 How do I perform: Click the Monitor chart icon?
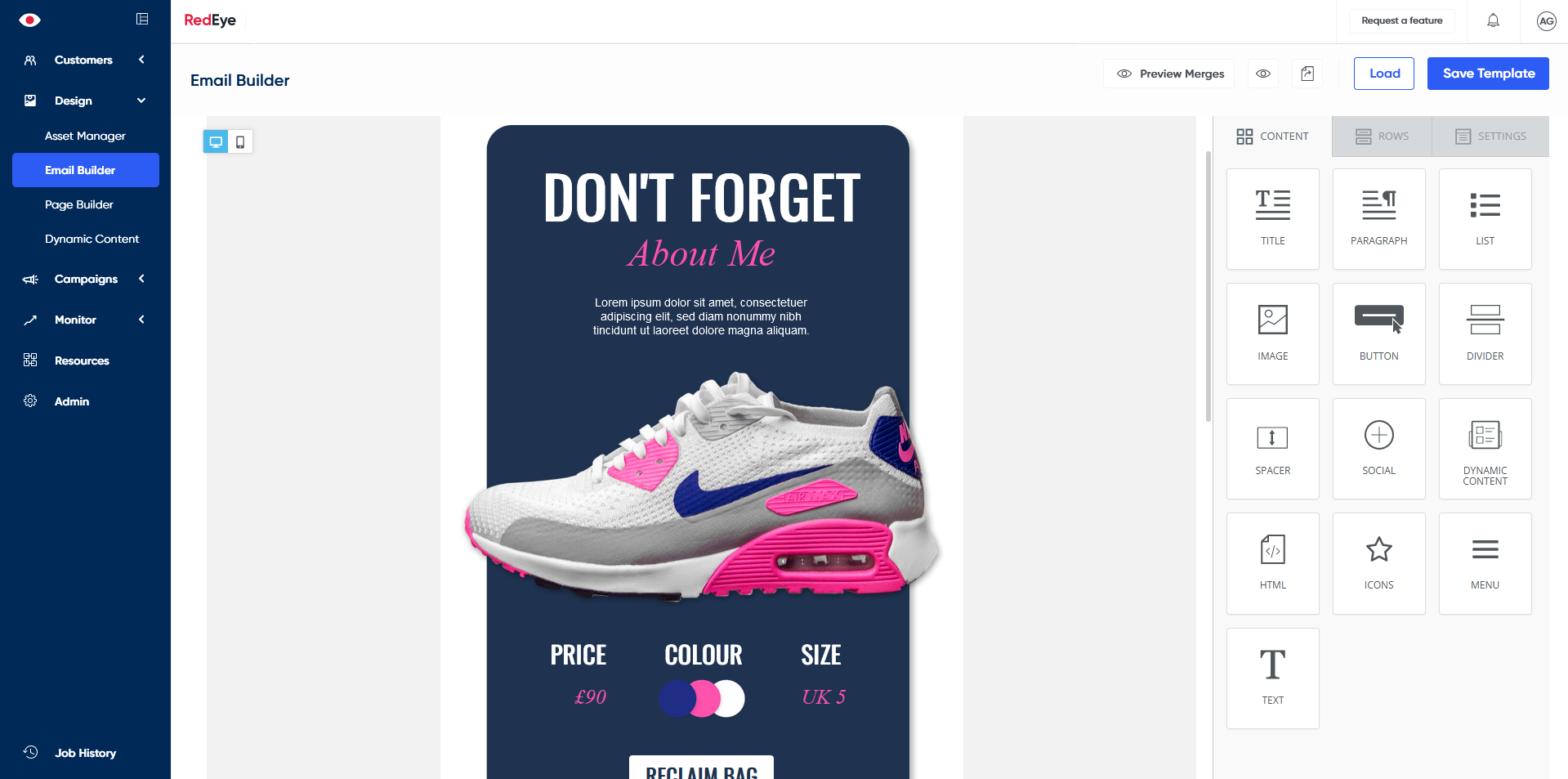pos(30,320)
